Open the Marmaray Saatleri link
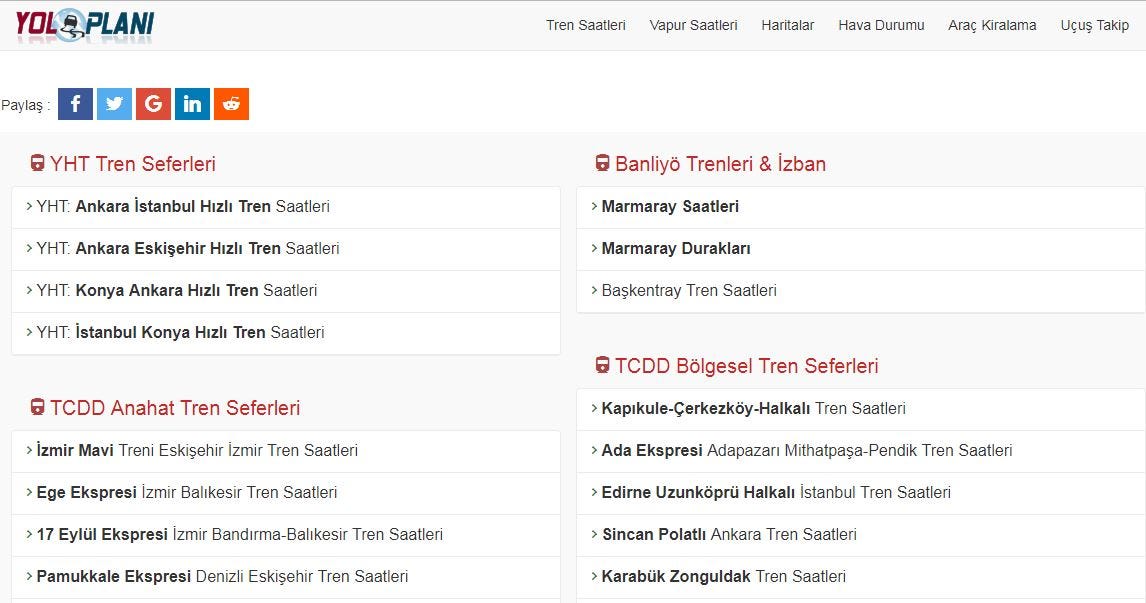 (x=669, y=206)
